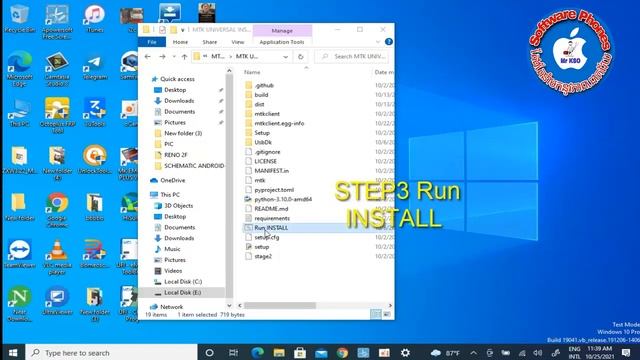The width and height of the screenshot is (640, 360).
Task: Open File Explorer from the taskbar
Action: [279, 353]
